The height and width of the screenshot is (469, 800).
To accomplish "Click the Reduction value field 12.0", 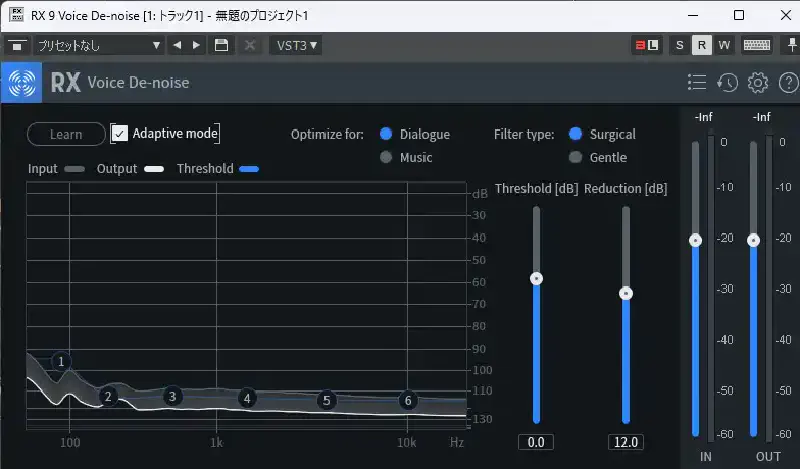I will pyautogui.click(x=626, y=442).
